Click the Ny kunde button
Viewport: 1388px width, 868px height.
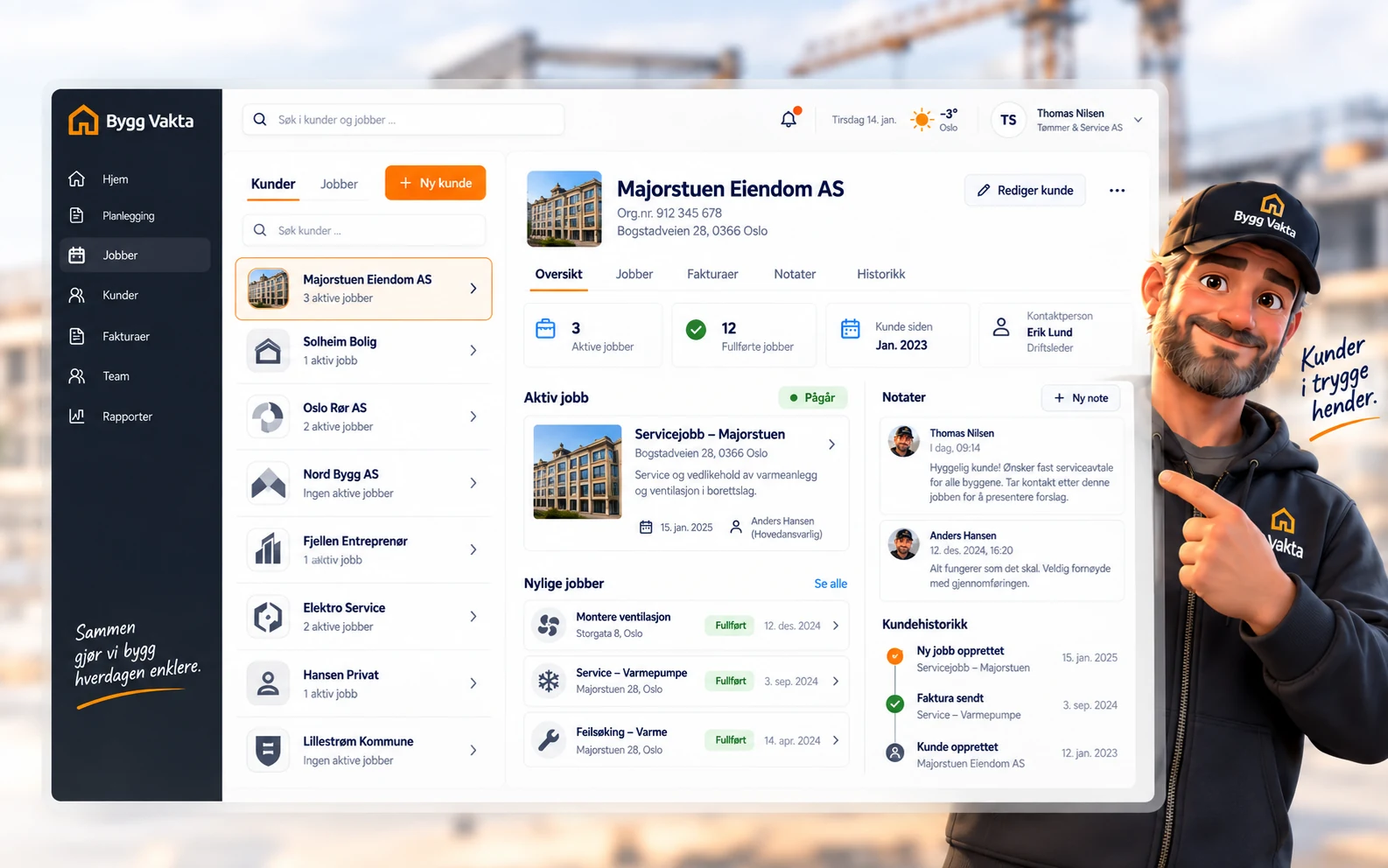(x=435, y=183)
